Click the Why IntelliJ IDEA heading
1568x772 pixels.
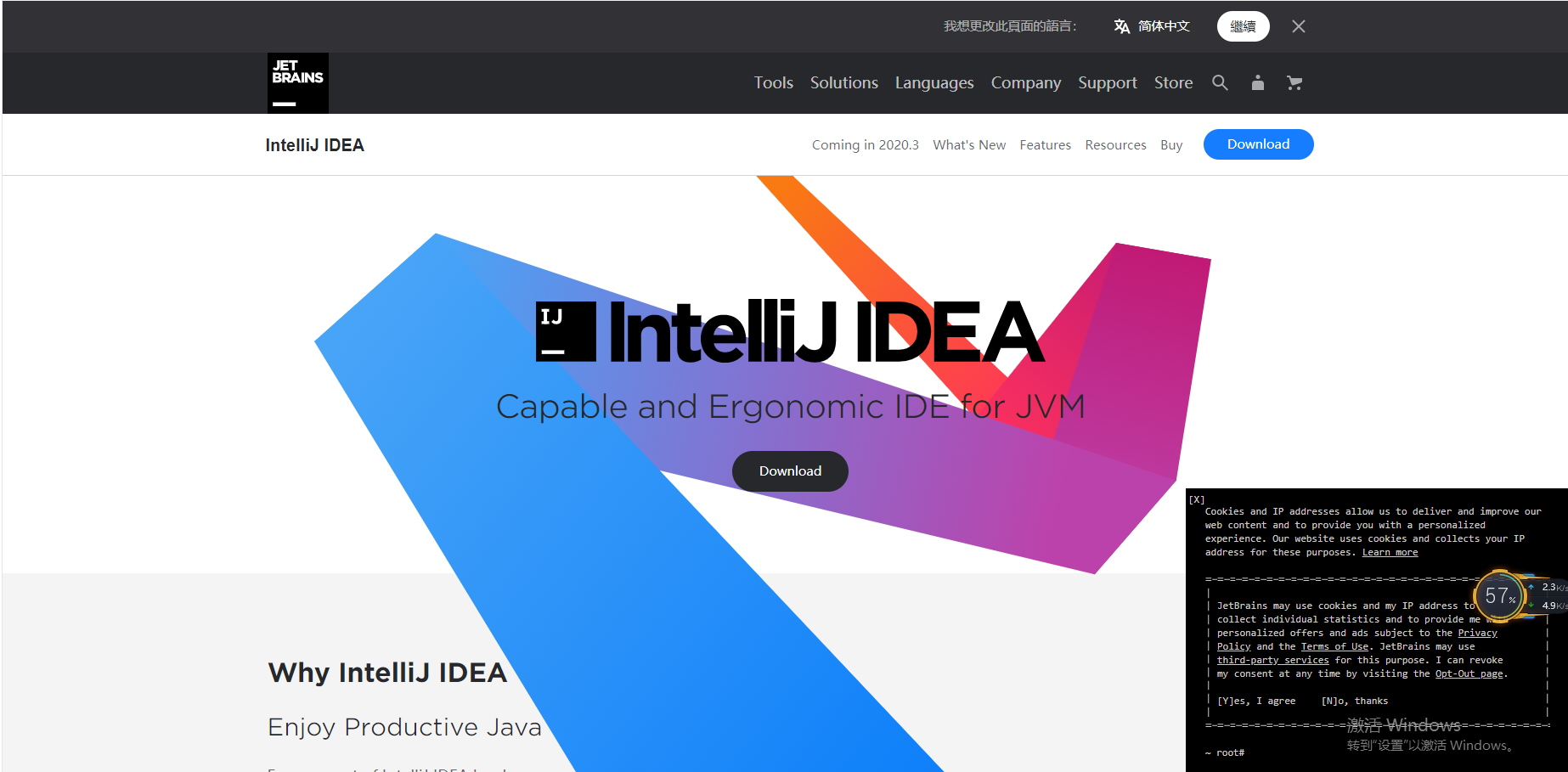(x=387, y=673)
